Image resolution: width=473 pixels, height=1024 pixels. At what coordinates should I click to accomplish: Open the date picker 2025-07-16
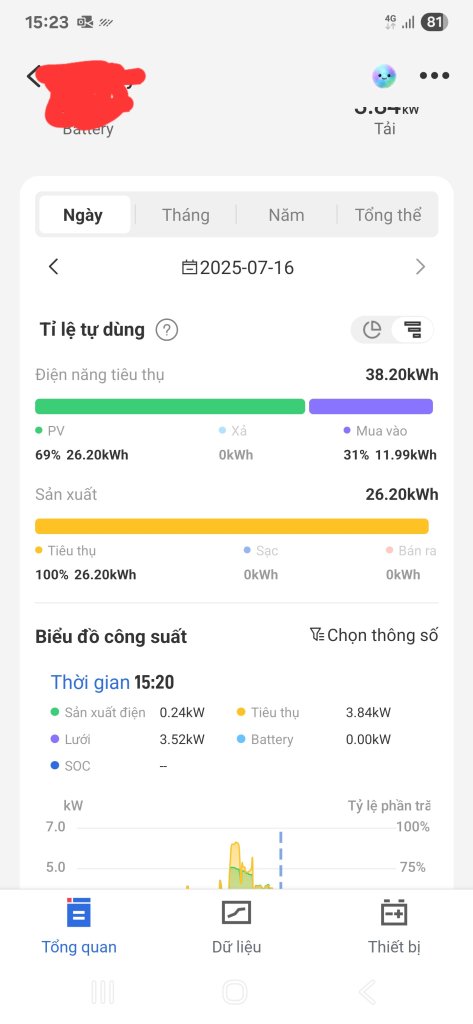point(238,268)
